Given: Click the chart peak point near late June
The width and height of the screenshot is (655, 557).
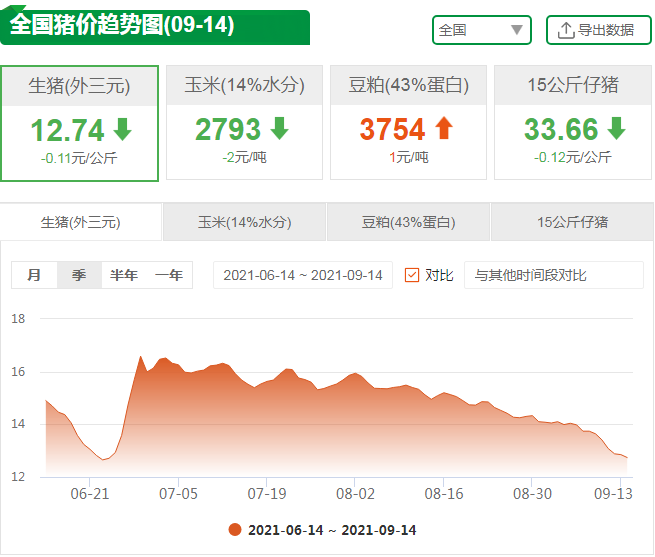Looking at the screenshot, I should click(x=140, y=356).
